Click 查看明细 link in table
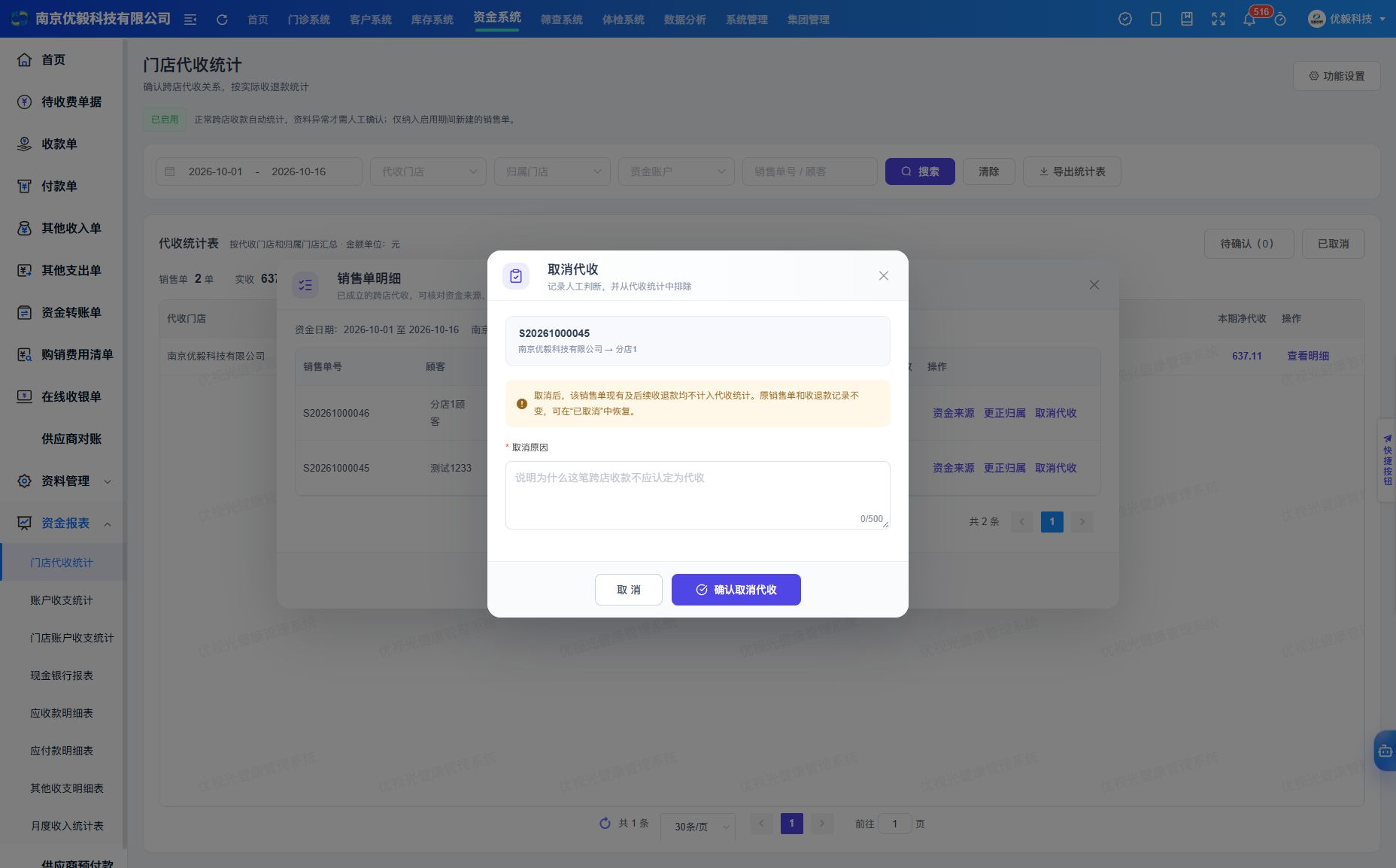 pos(1307,356)
